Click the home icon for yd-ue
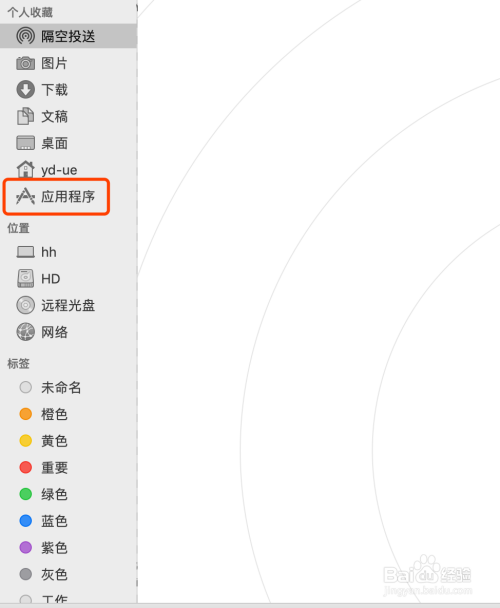 tap(26, 169)
